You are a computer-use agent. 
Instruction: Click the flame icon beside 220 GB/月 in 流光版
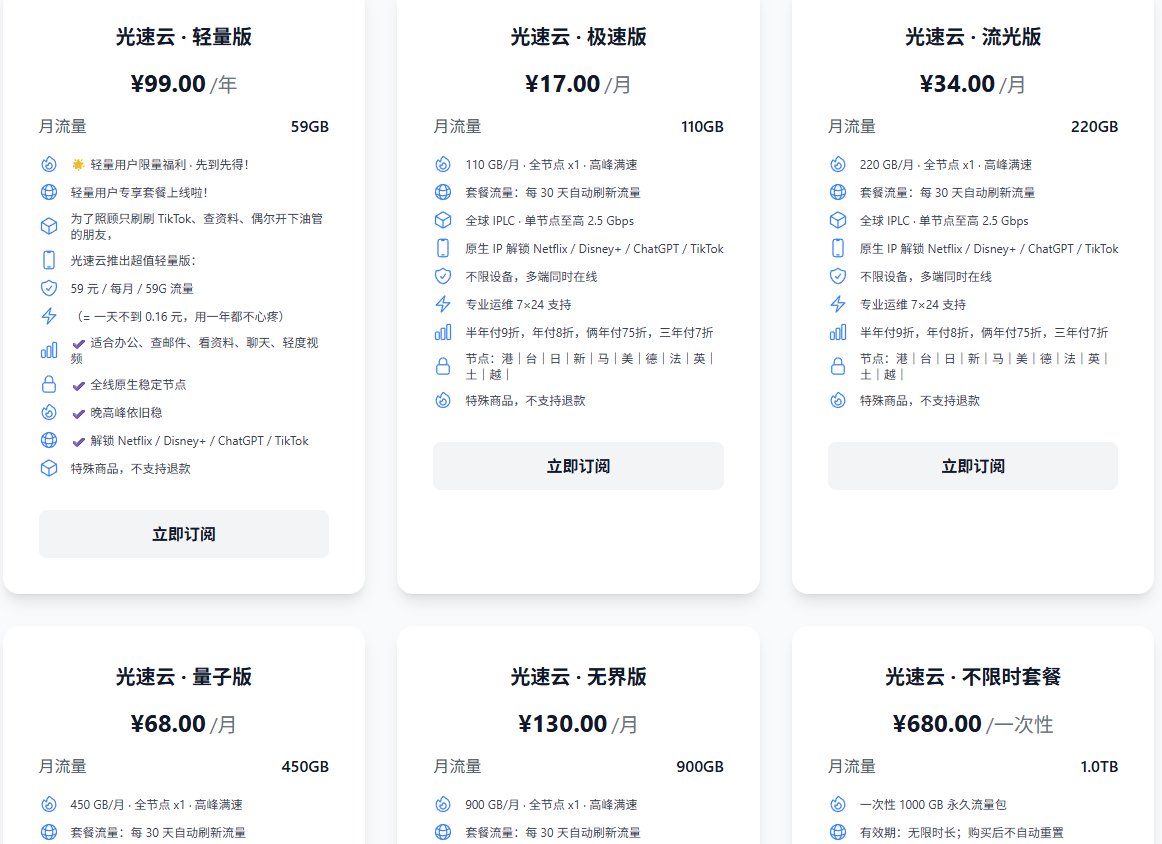(x=838, y=164)
